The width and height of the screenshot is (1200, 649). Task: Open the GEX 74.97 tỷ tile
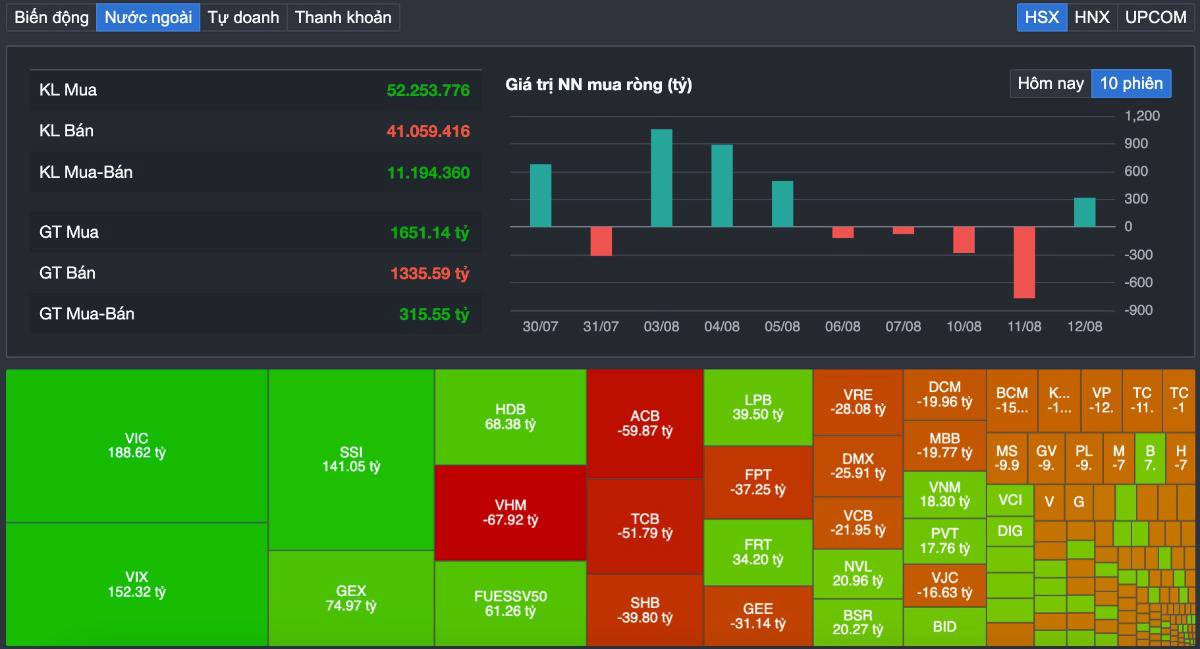point(351,598)
